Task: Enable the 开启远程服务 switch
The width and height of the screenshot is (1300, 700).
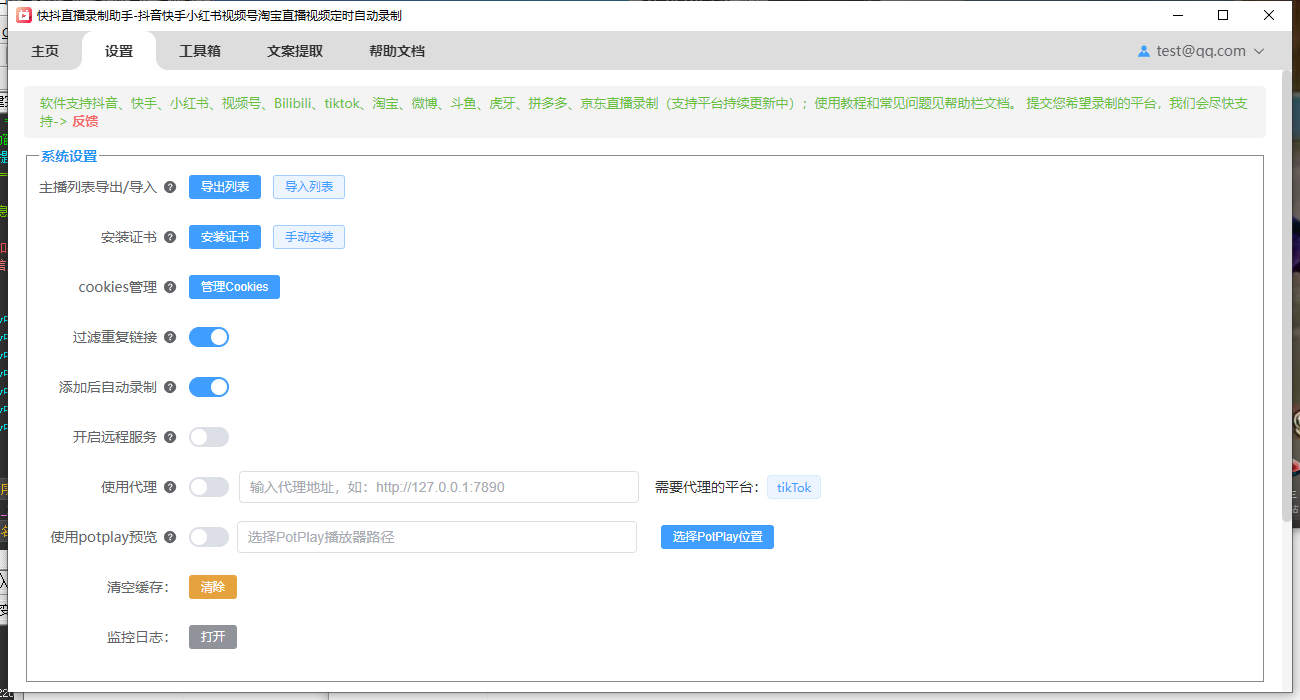Action: coord(209,437)
